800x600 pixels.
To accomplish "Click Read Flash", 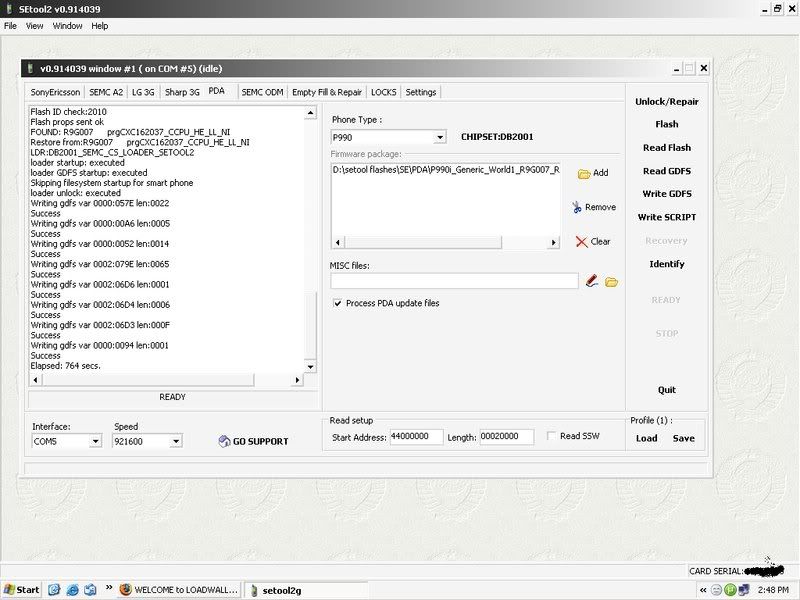I will pyautogui.click(x=666, y=147).
